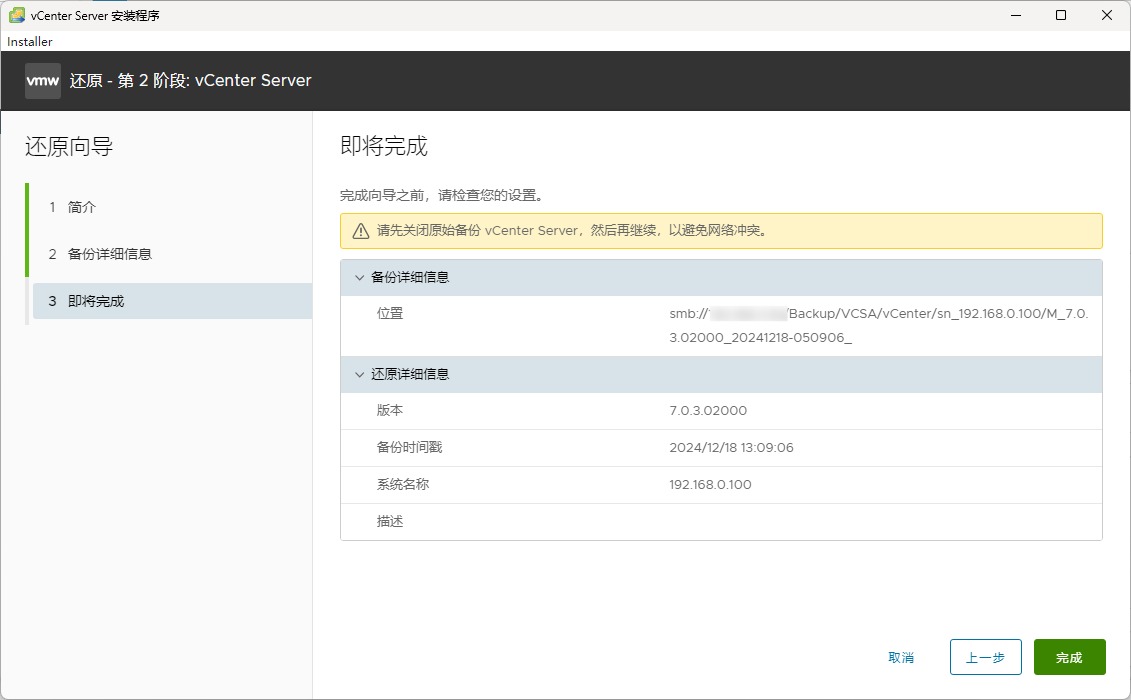Maximize the installer window
Image resolution: width=1131 pixels, height=700 pixels.
point(1061,15)
